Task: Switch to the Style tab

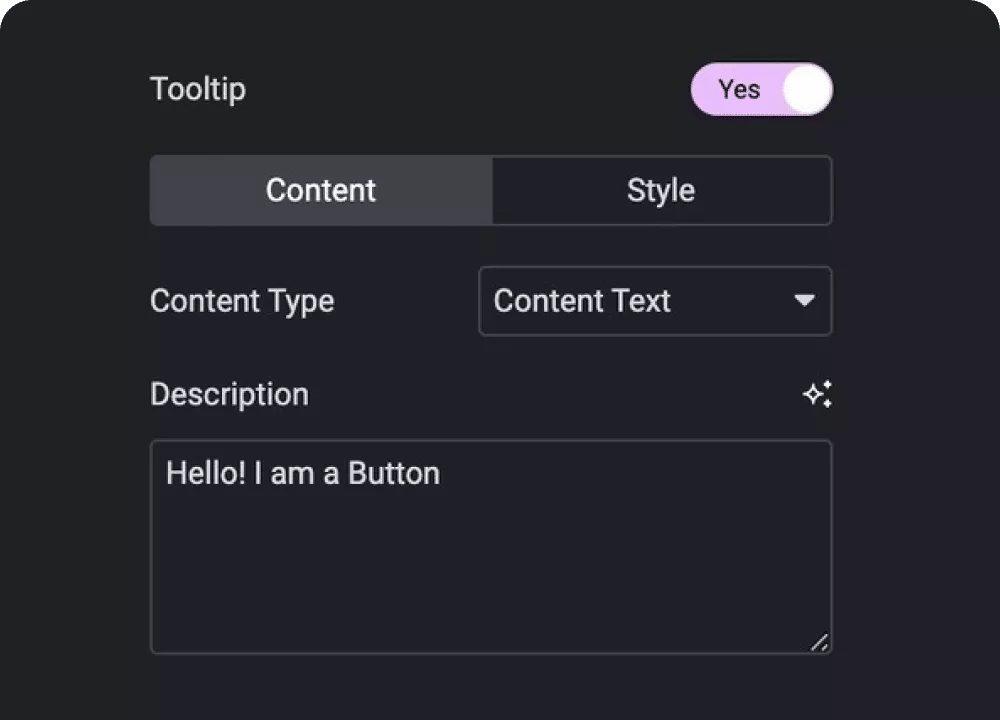Action: pos(661,190)
